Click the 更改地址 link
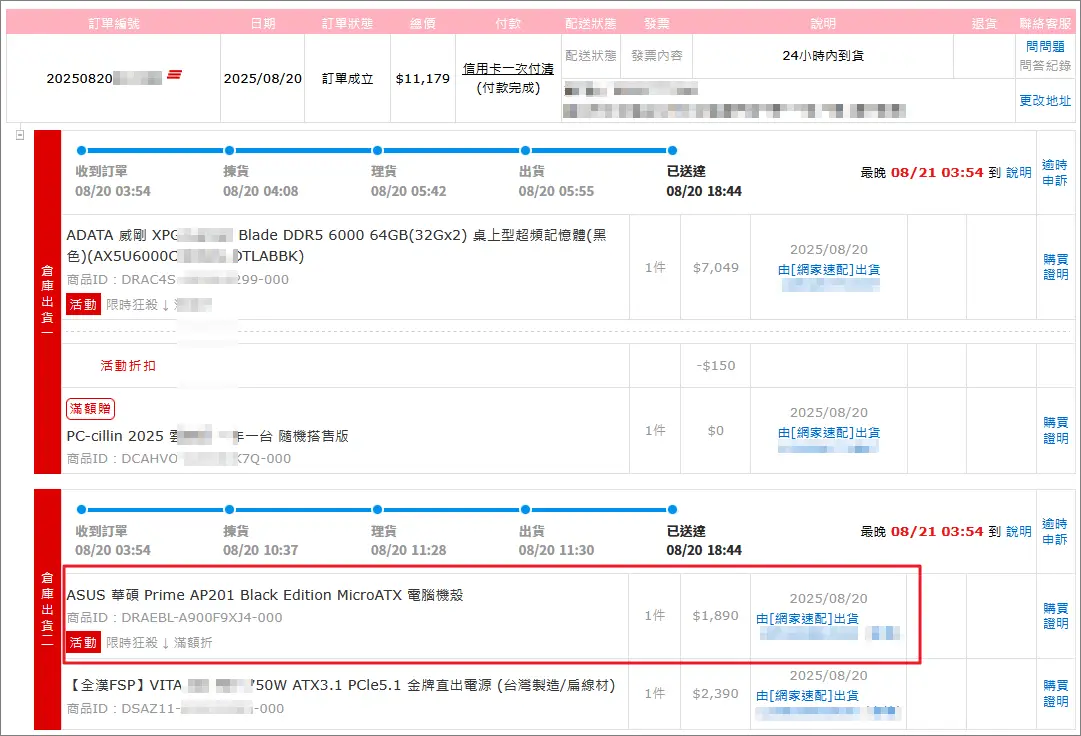Screen dimensions: 1081x736 coord(1045,101)
